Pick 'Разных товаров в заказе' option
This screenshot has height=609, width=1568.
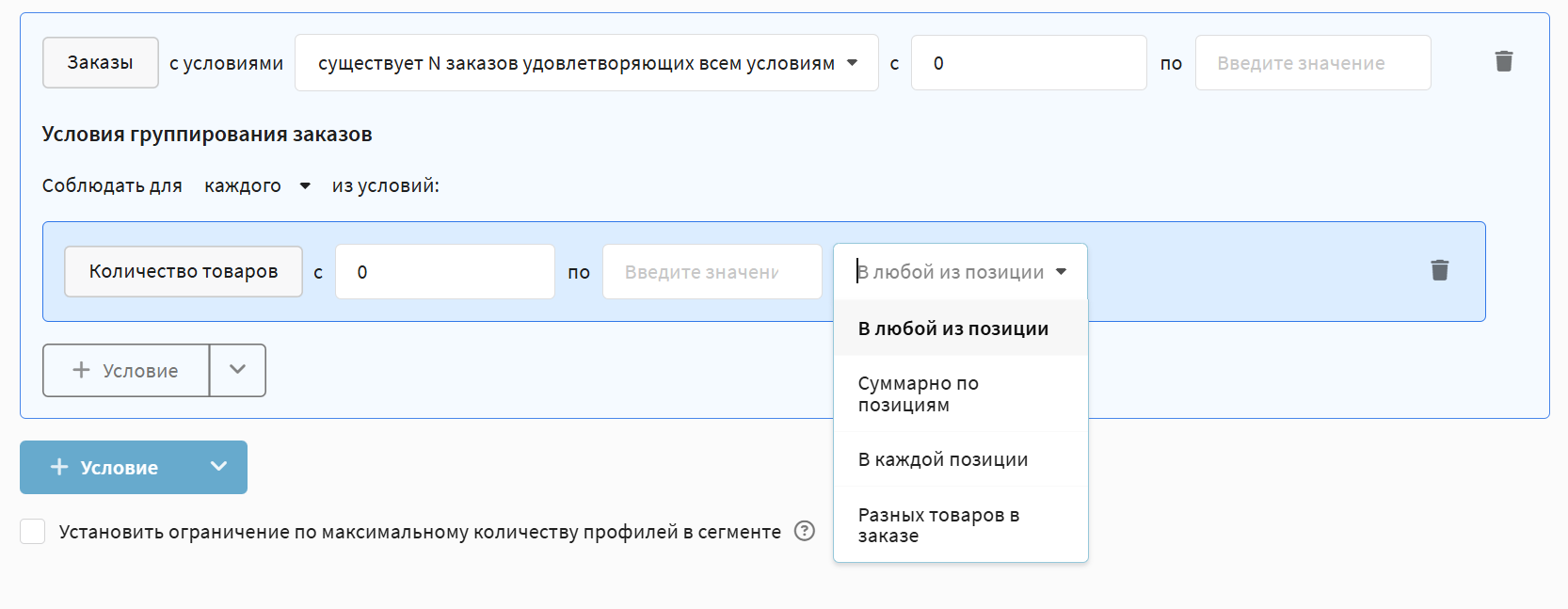(x=937, y=525)
